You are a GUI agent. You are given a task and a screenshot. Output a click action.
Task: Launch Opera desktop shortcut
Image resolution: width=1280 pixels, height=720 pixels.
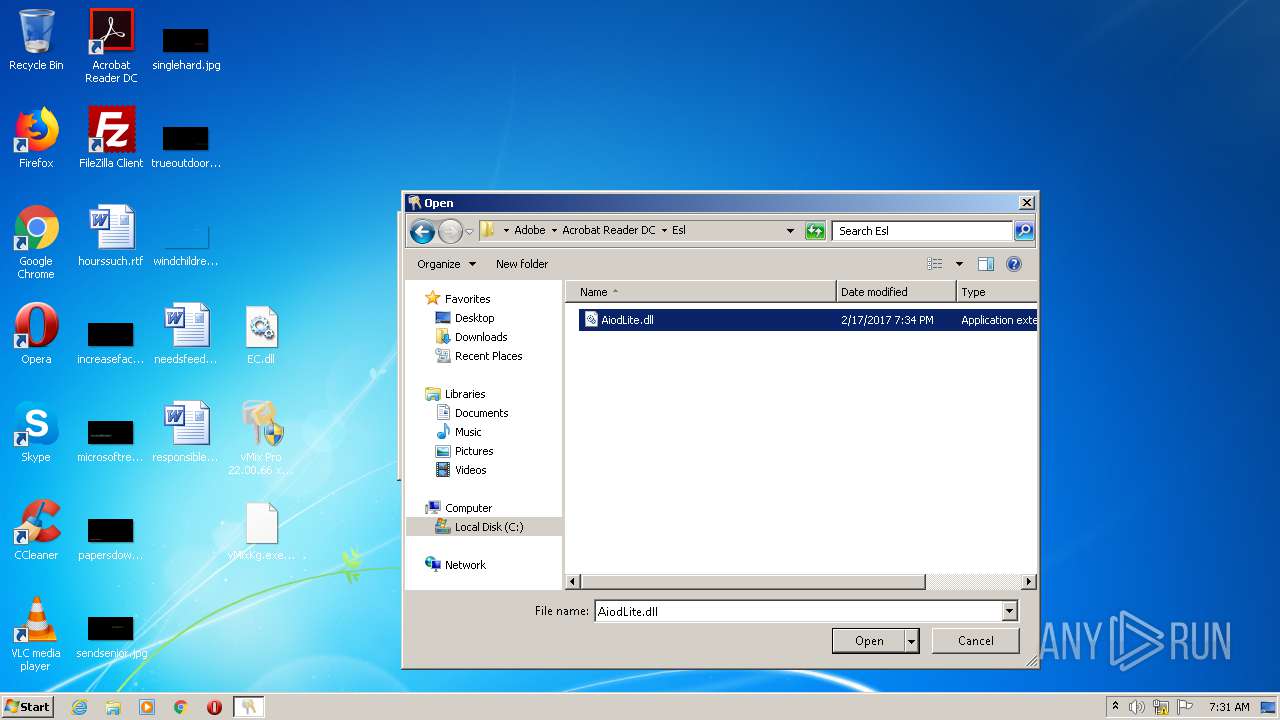[36, 334]
